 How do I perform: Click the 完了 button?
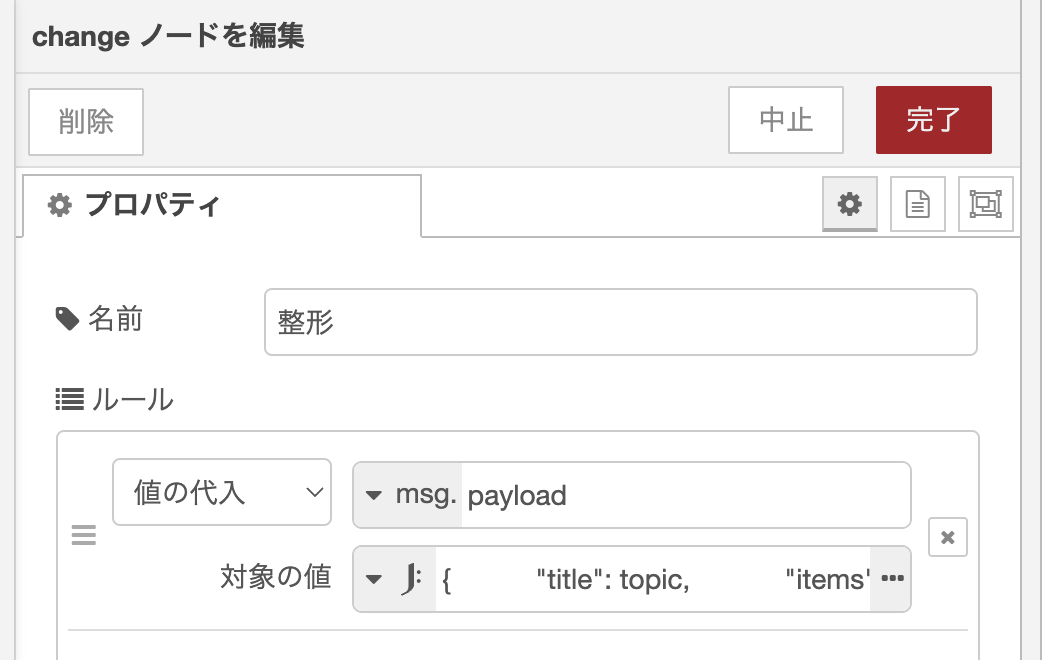pos(934,120)
